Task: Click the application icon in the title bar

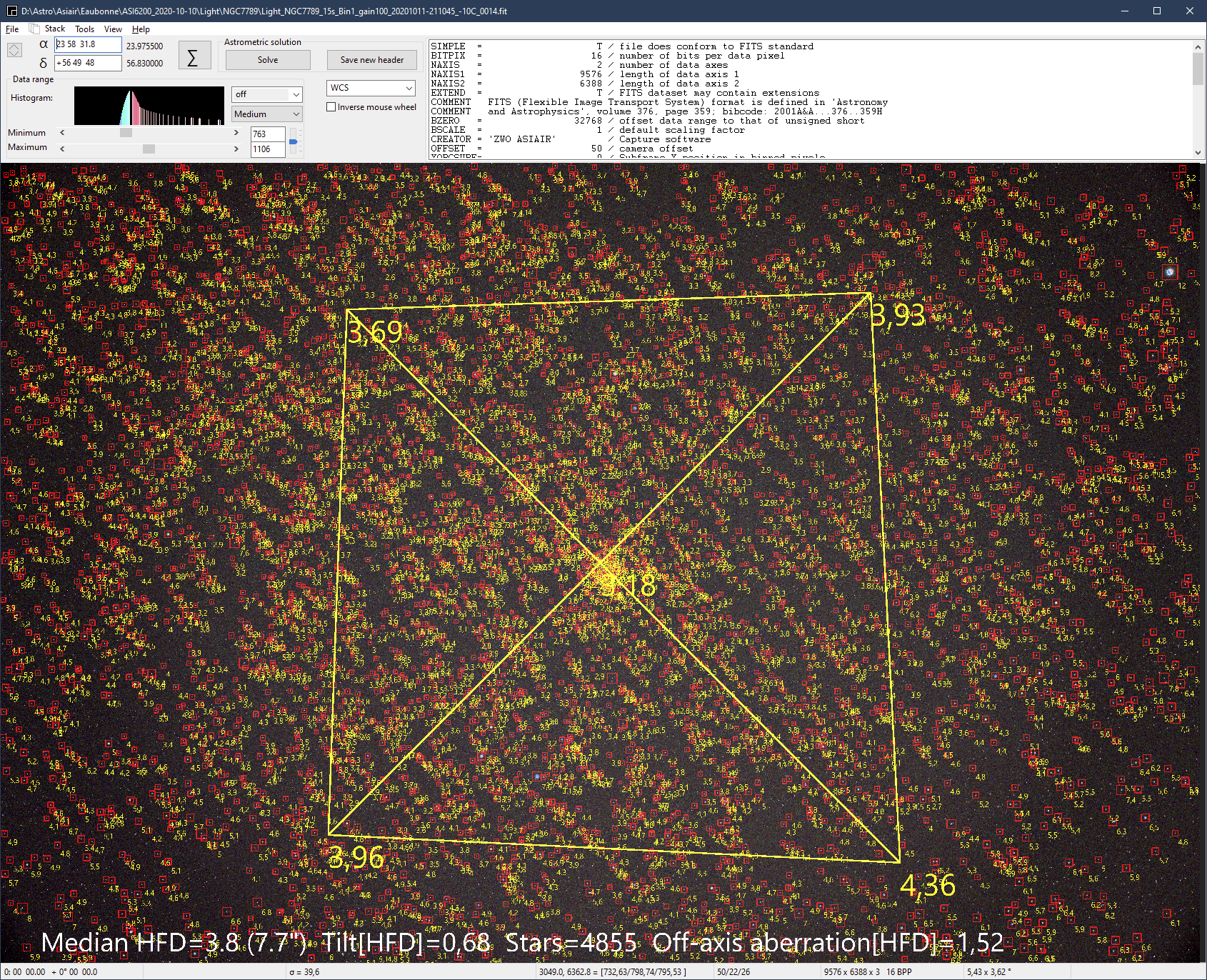Action: 11,11
